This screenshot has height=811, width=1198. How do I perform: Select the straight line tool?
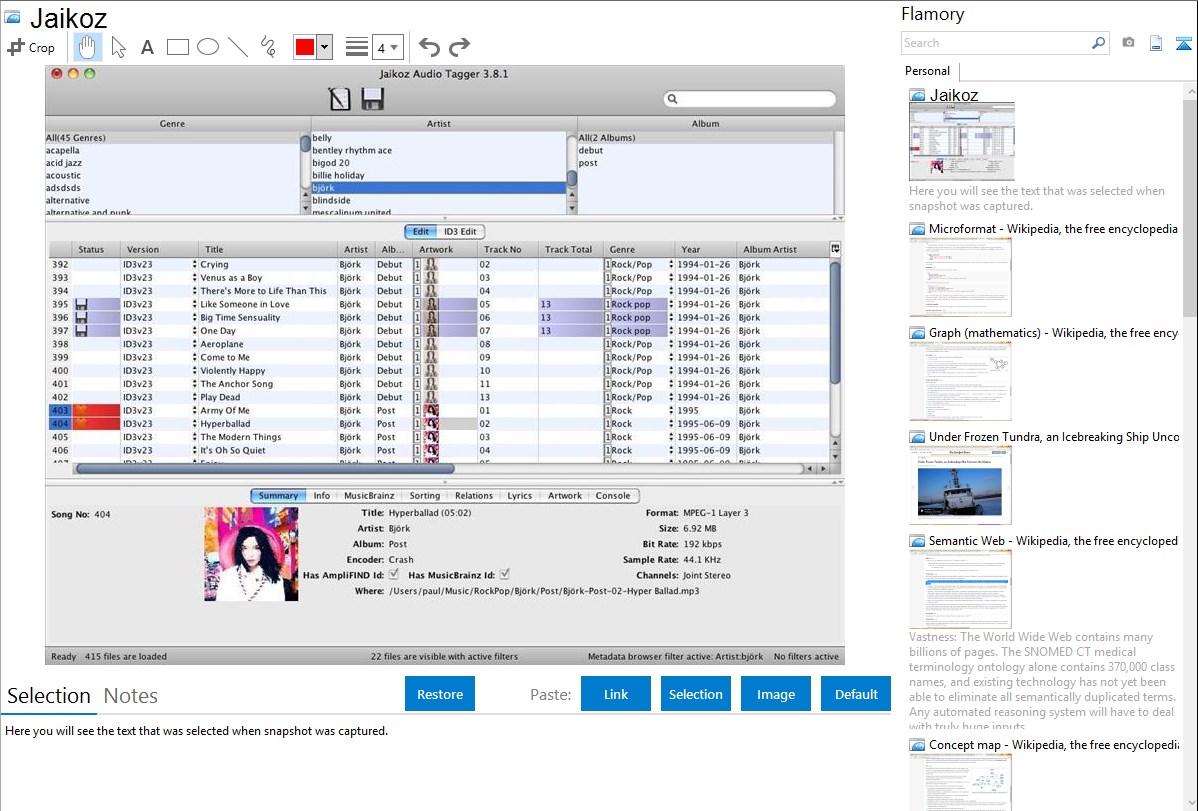(238, 47)
